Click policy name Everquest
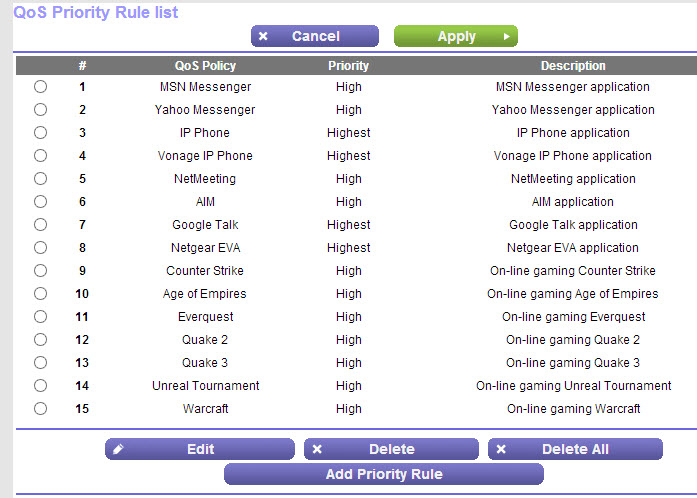The width and height of the screenshot is (697, 498). tap(205, 317)
